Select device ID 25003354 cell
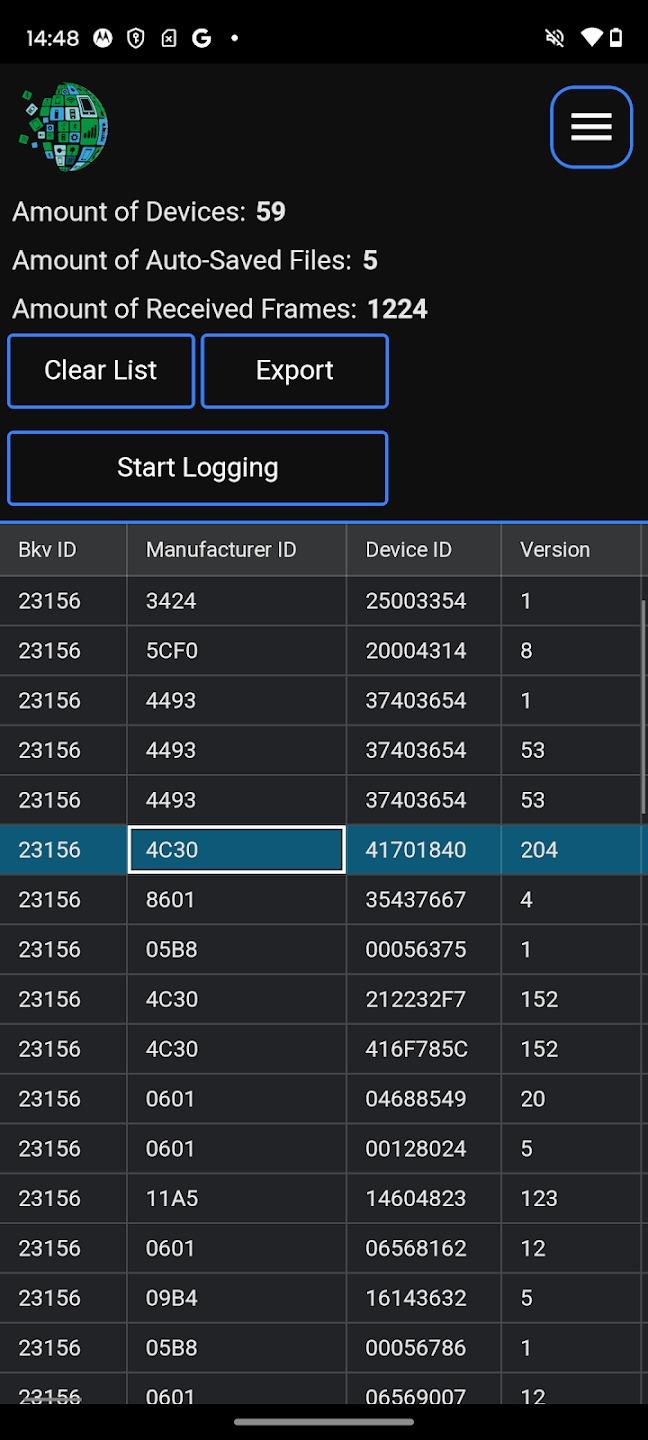Image resolution: width=648 pixels, height=1440 pixels. (x=416, y=601)
